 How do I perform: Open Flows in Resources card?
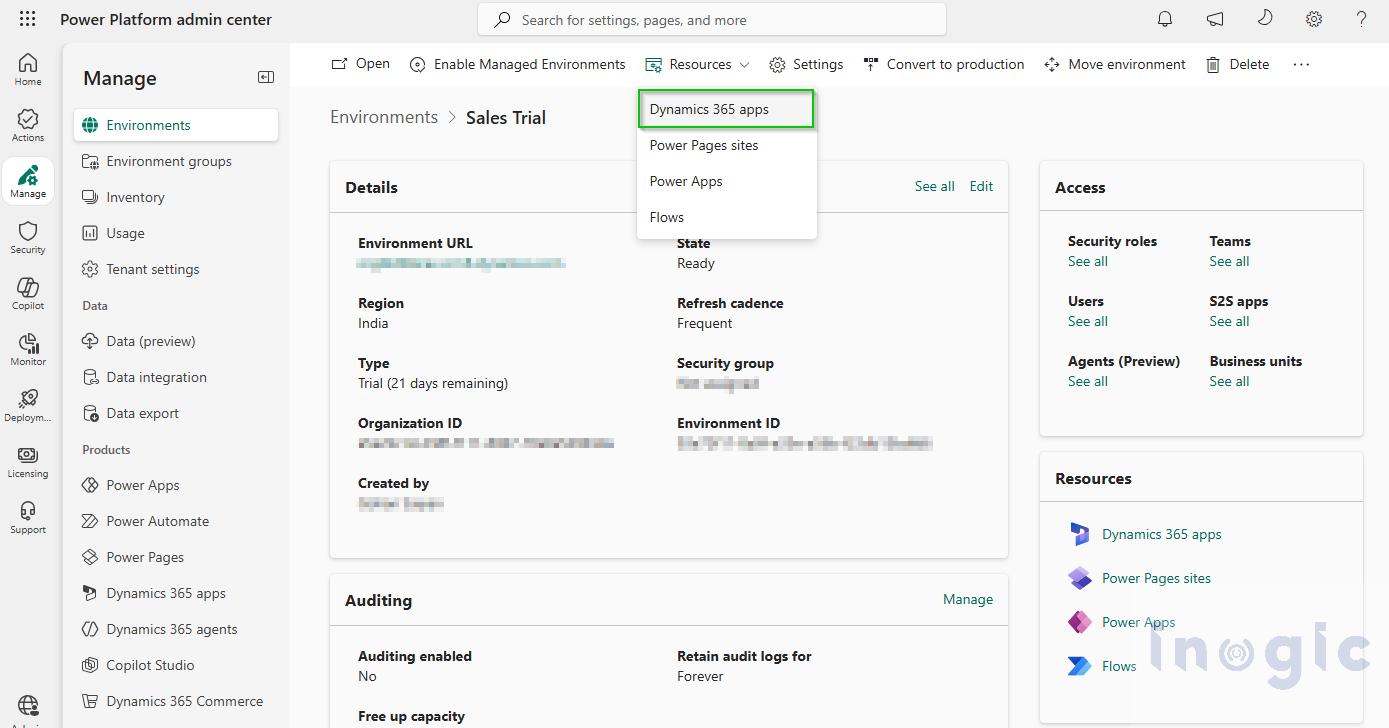1118,666
